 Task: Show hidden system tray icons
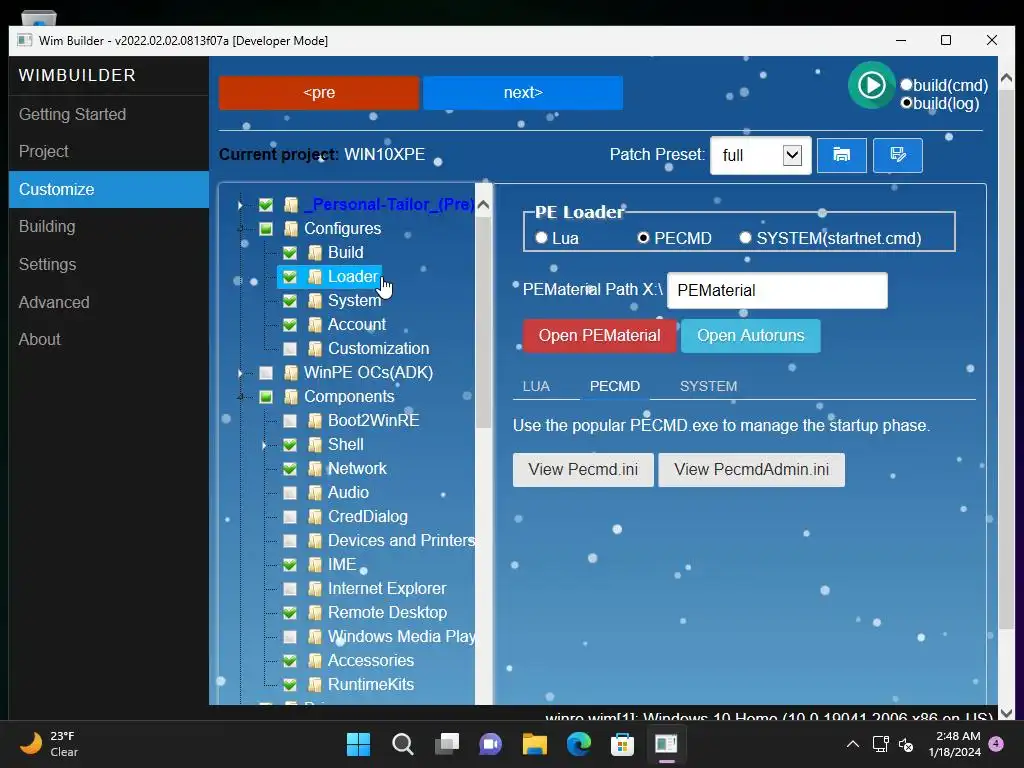tap(853, 744)
